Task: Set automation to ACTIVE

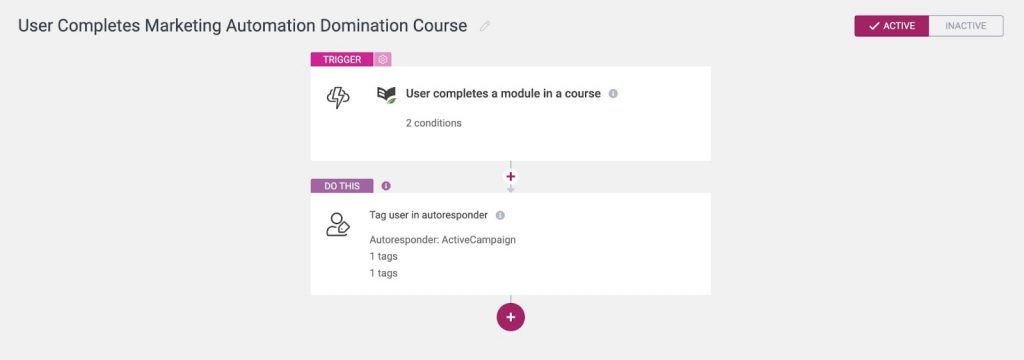Action: pyautogui.click(x=891, y=26)
